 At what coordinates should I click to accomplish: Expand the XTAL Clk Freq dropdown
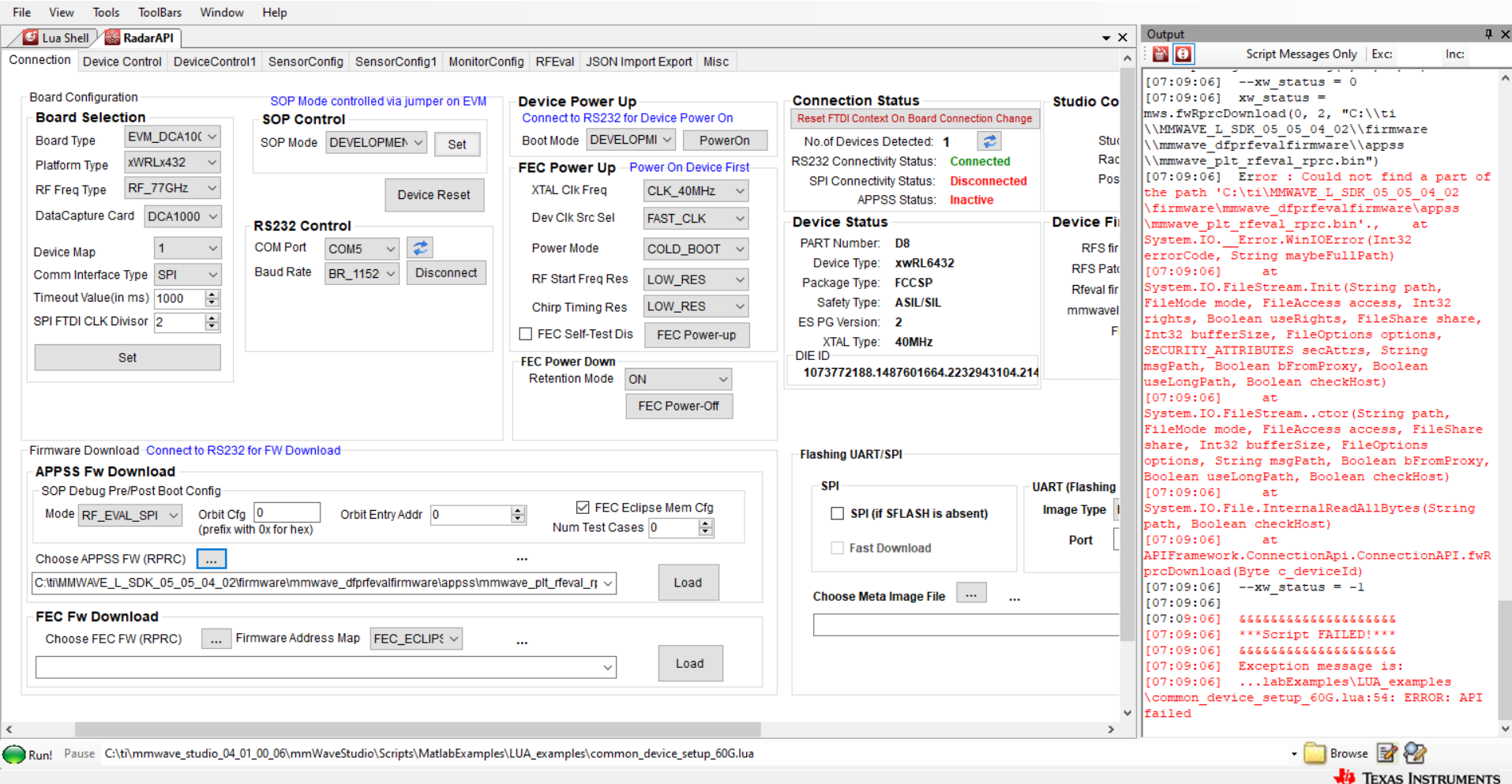[696, 191]
